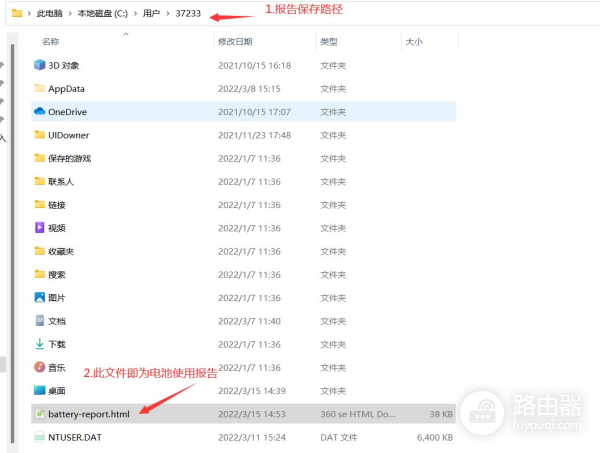Sort by the 大小 column header
Viewport: 600px width, 453px height.
414,42
